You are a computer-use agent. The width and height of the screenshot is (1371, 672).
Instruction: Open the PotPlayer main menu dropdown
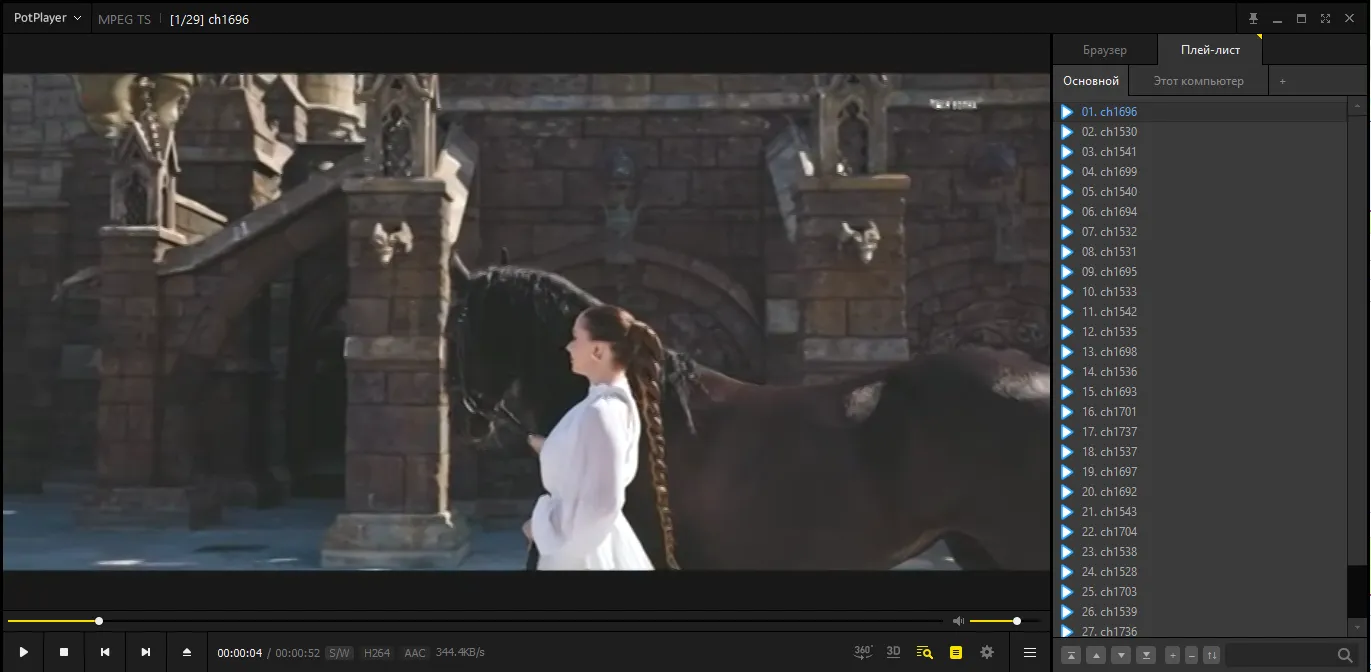tap(47, 18)
